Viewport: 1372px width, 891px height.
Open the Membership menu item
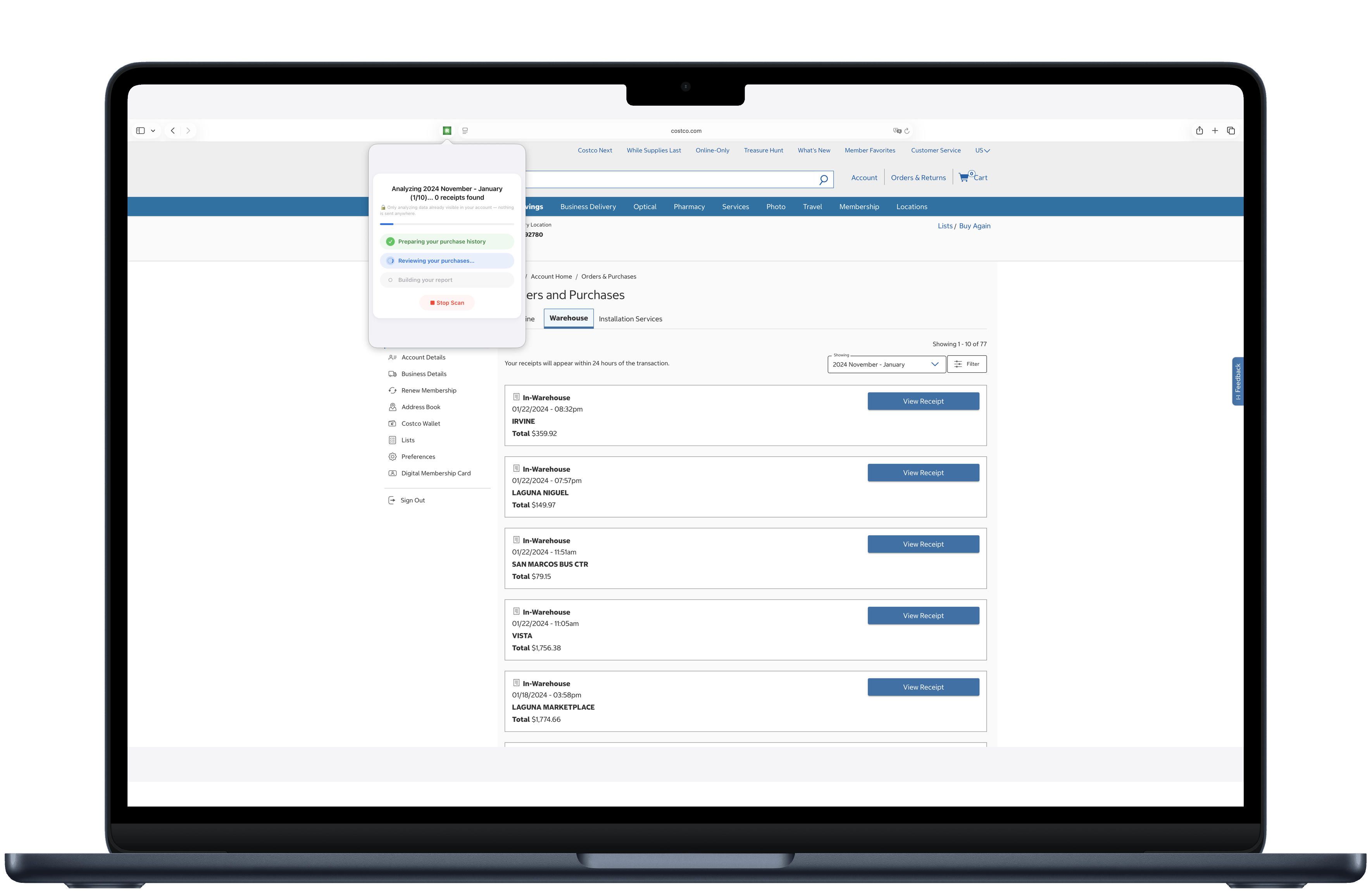[x=859, y=206]
